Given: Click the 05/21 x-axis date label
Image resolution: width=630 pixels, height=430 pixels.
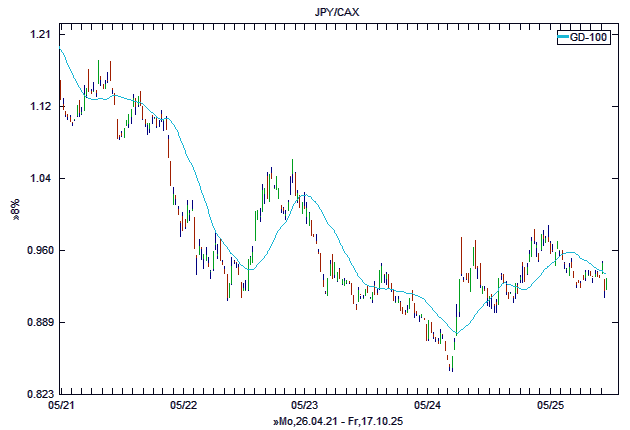Looking at the screenshot, I should tap(60, 406).
